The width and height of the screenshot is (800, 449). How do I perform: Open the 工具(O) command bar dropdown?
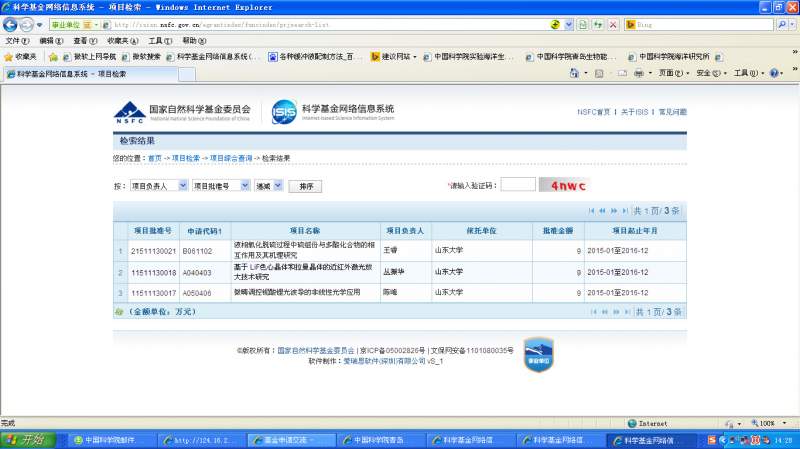tap(749, 73)
